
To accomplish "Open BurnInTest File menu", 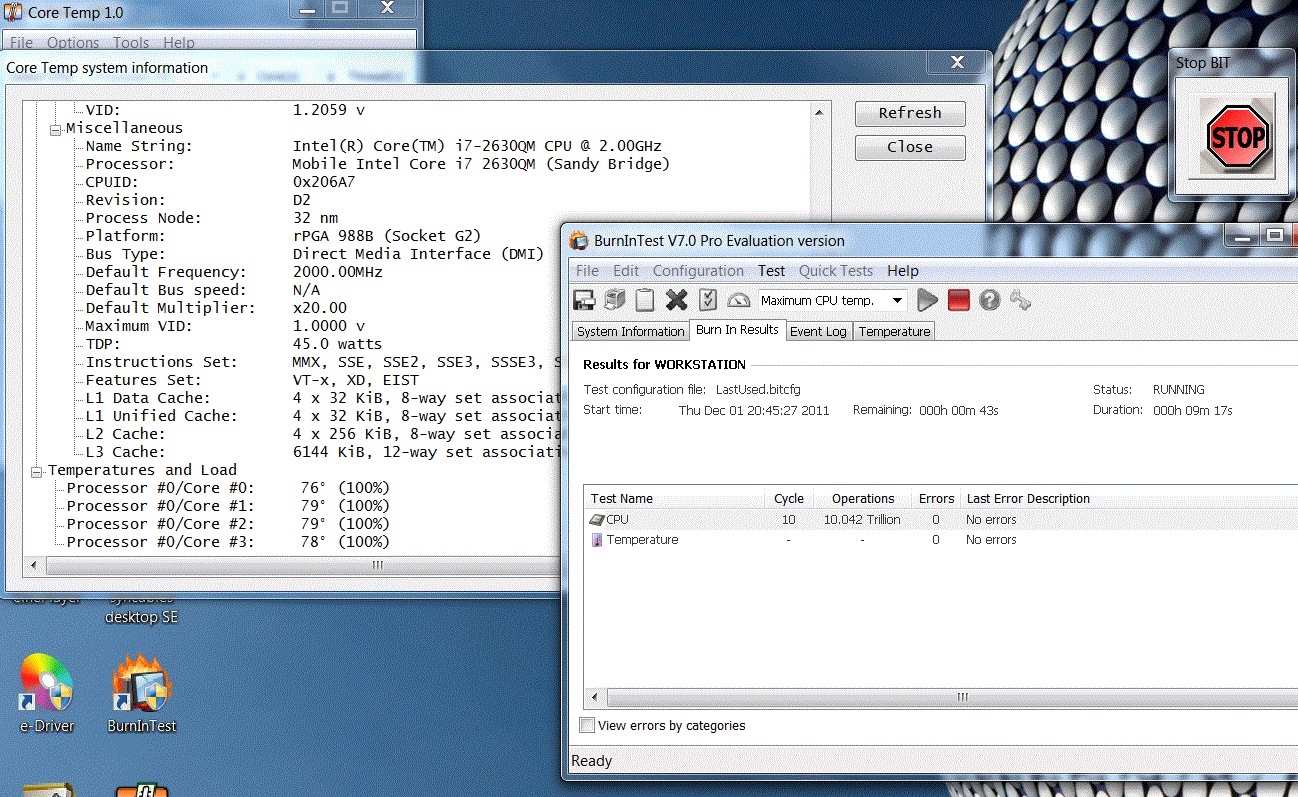I will (x=588, y=270).
